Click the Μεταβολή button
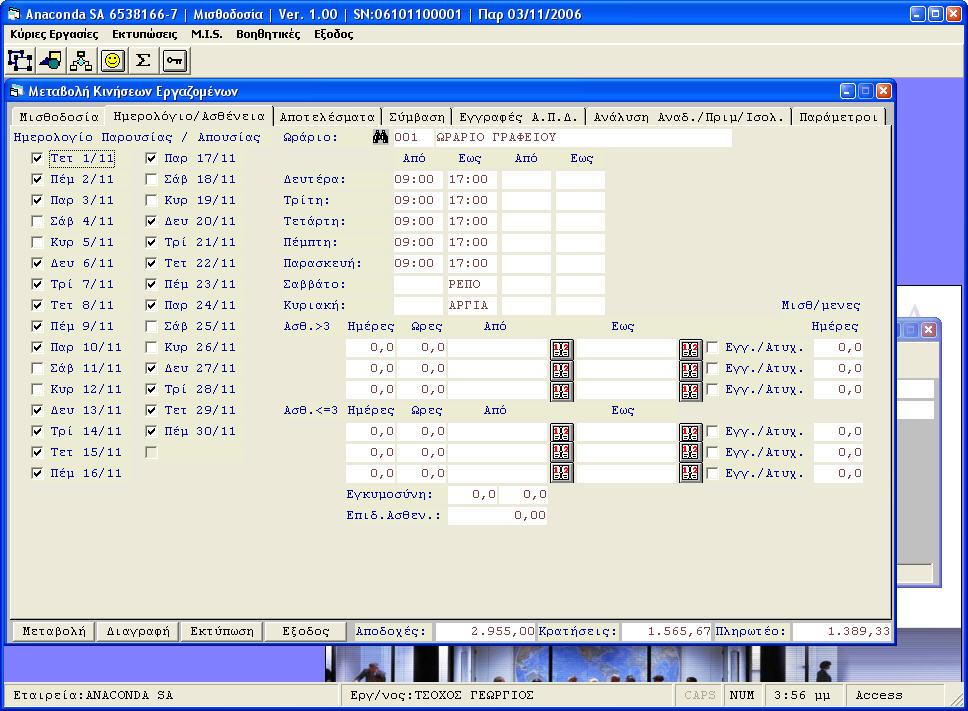The width and height of the screenshot is (968, 711). pyautogui.click(x=54, y=631)
